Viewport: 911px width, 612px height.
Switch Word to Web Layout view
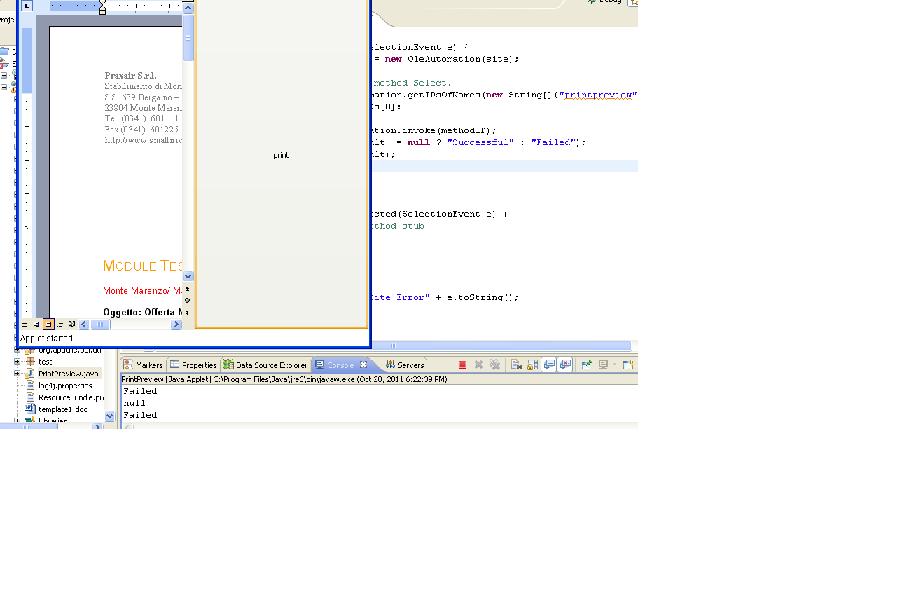[36, 325]
